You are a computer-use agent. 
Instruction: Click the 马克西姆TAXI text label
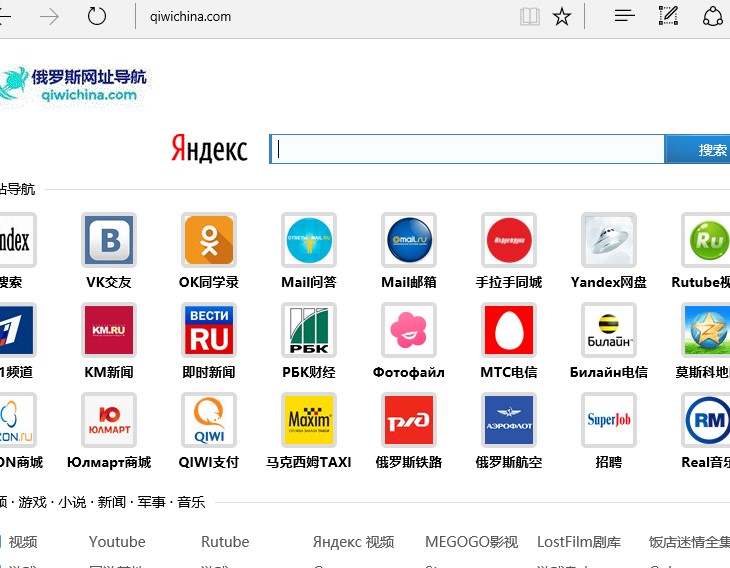tap(309, 462)
